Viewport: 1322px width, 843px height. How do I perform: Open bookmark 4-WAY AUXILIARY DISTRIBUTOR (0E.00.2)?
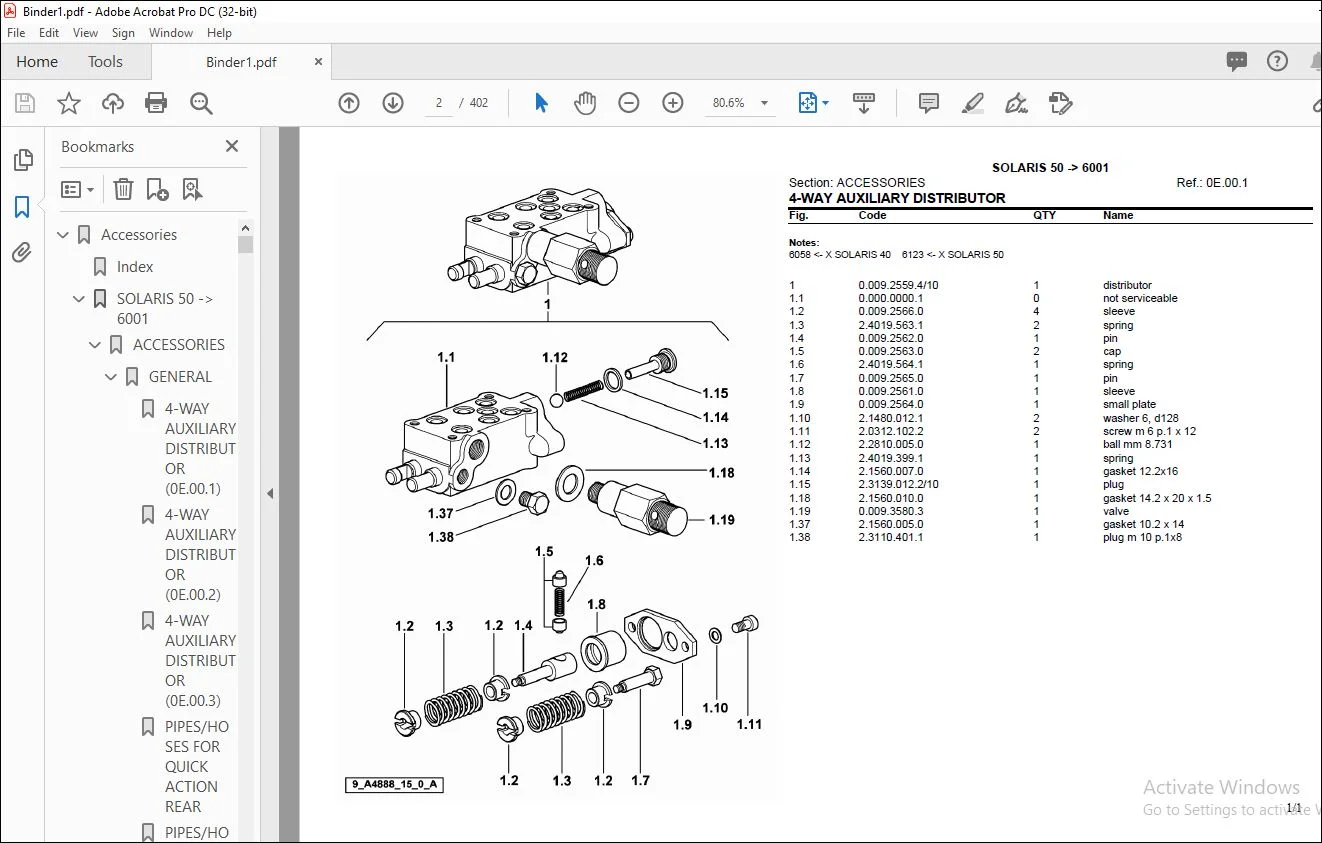[x=200, y=555]
